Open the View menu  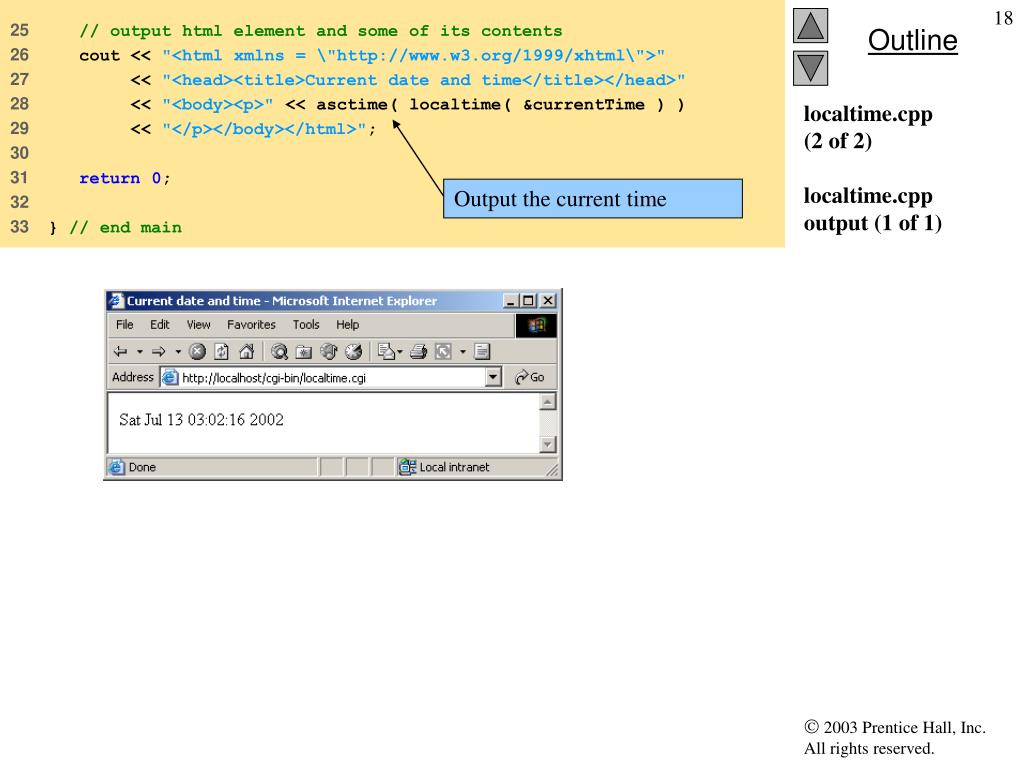(x=199, y=325)
